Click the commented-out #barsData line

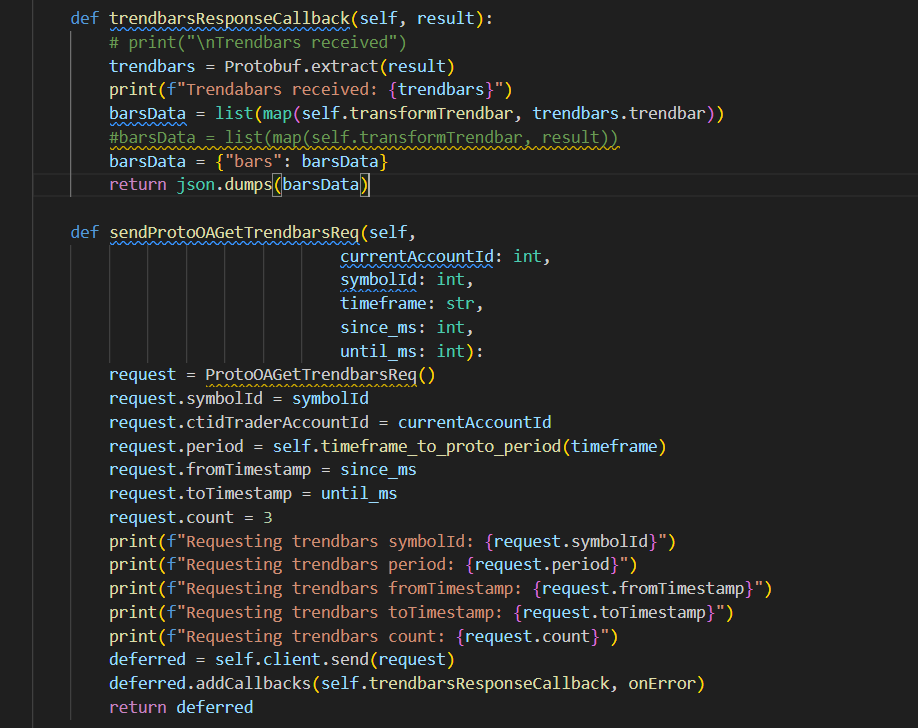coord(364,138)
